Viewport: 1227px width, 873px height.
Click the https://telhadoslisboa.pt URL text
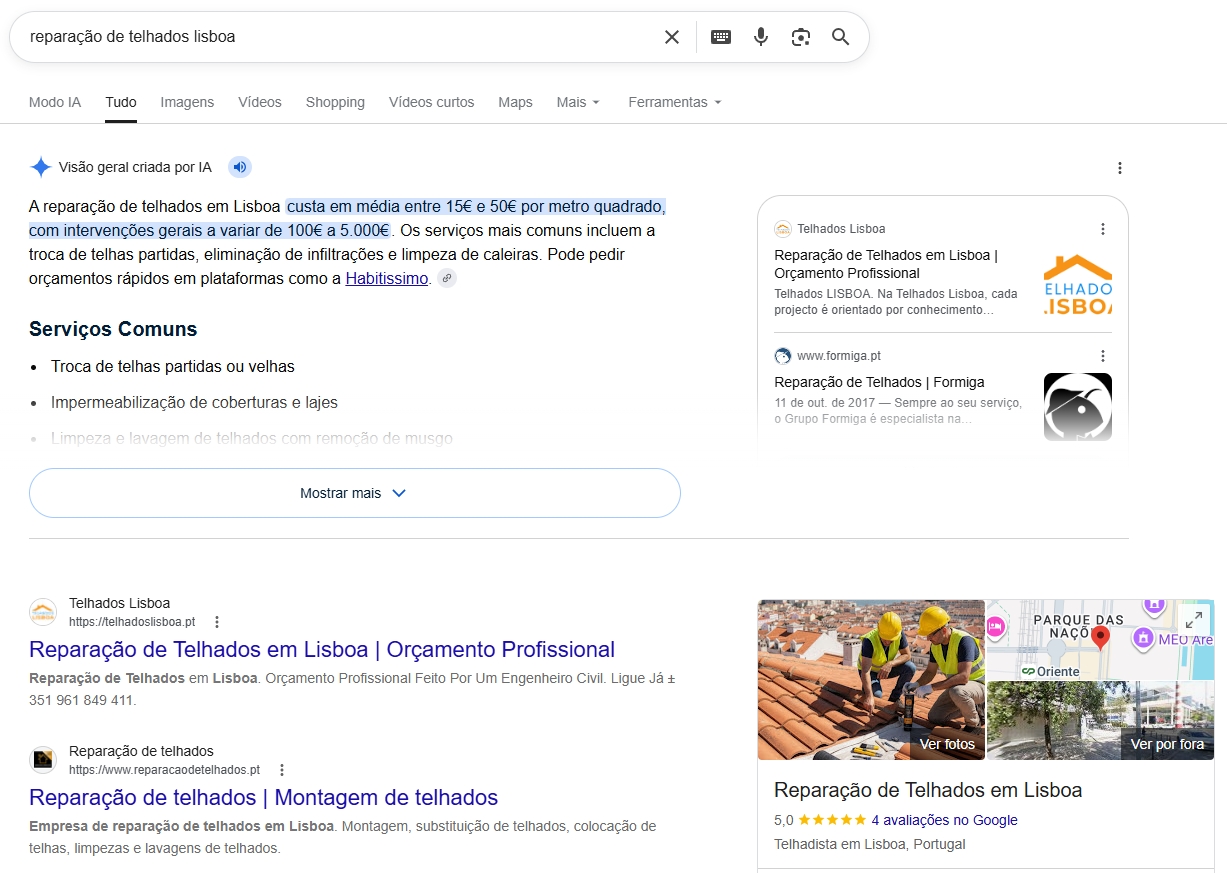pyautogui.click(x=132, y=622)
